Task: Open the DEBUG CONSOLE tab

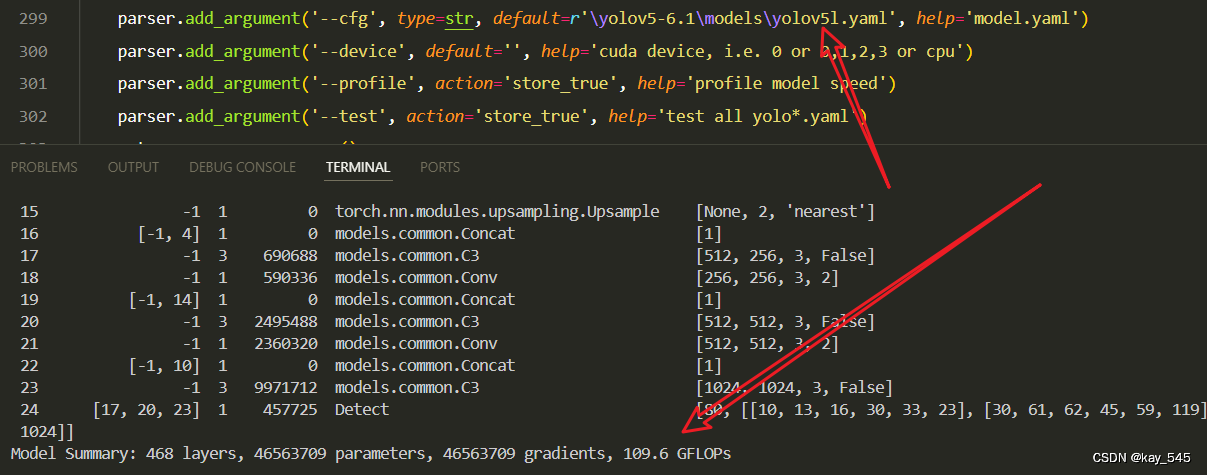Action: click(x=242, y=167)
